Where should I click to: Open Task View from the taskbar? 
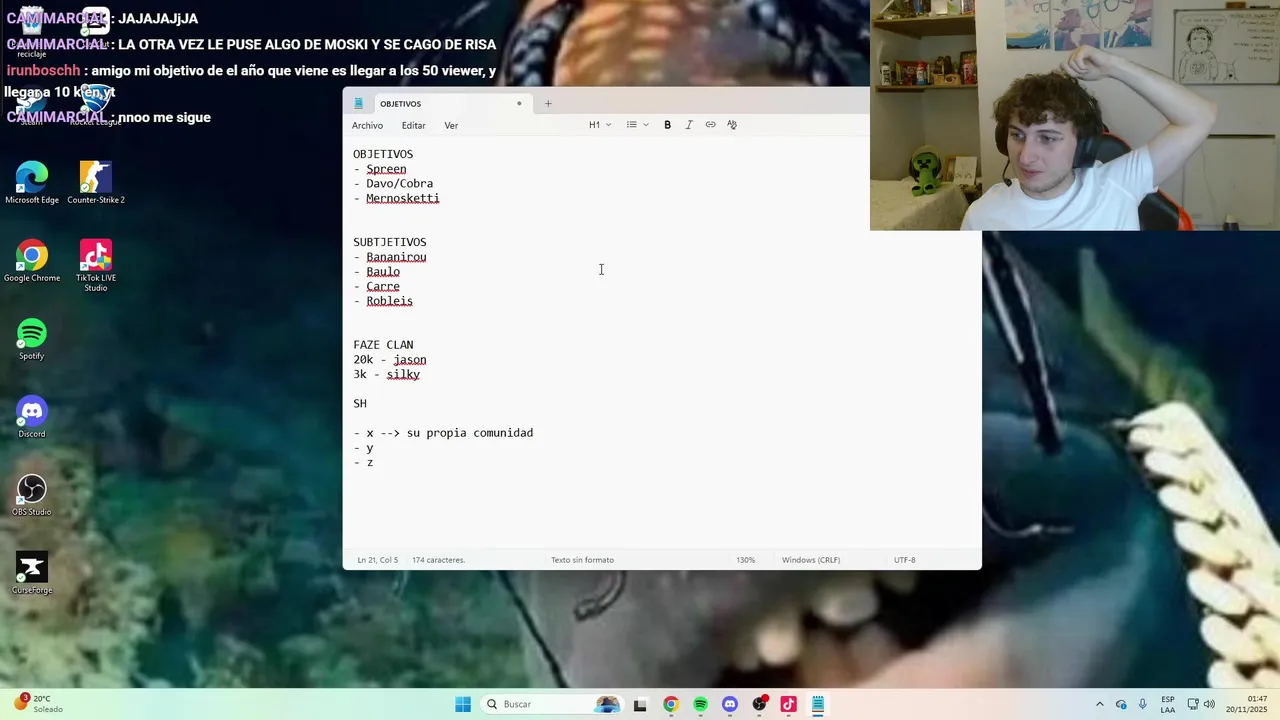point(640,704)
